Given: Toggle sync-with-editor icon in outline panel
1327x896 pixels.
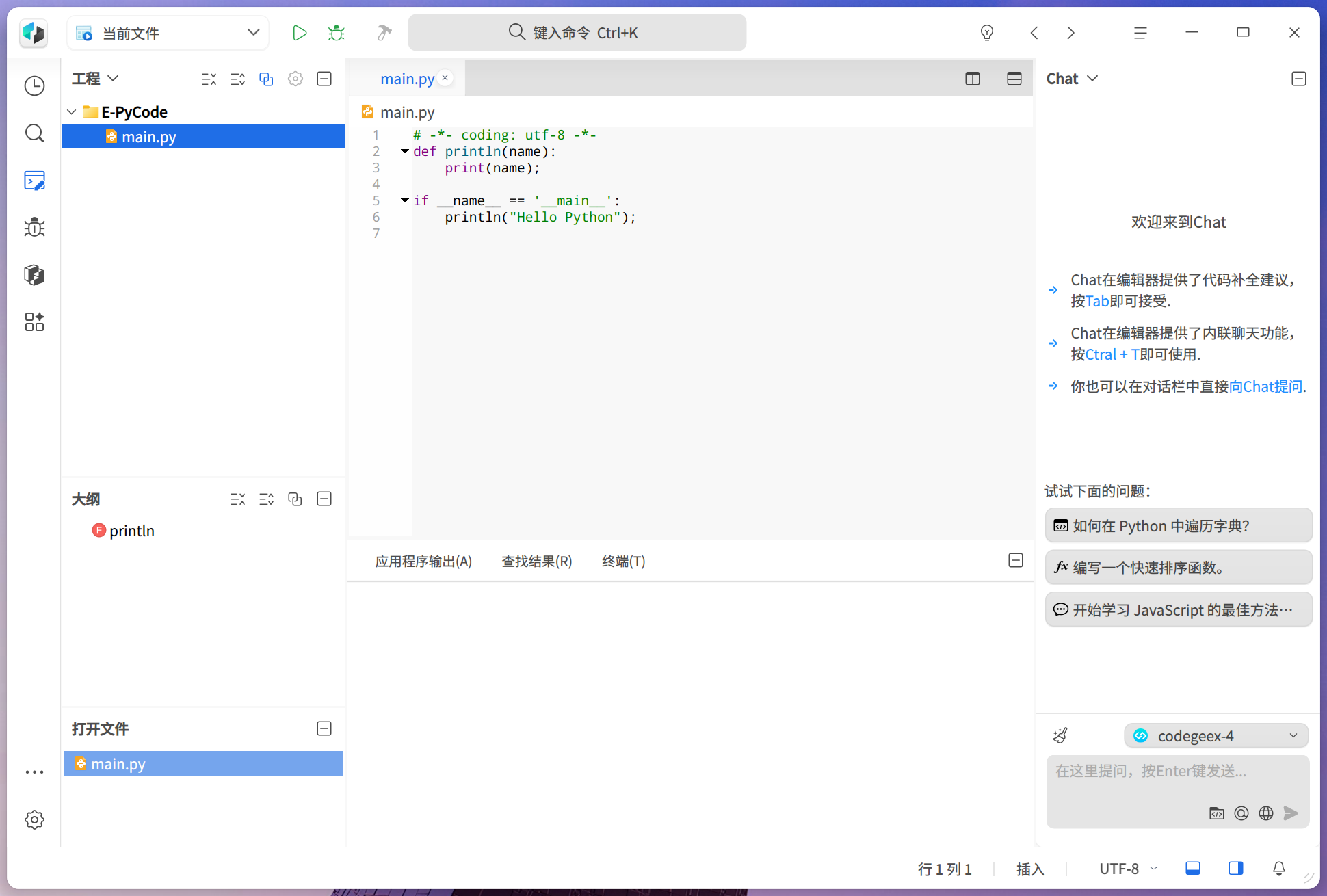Looking at the screenshot, I should [295, 499].
